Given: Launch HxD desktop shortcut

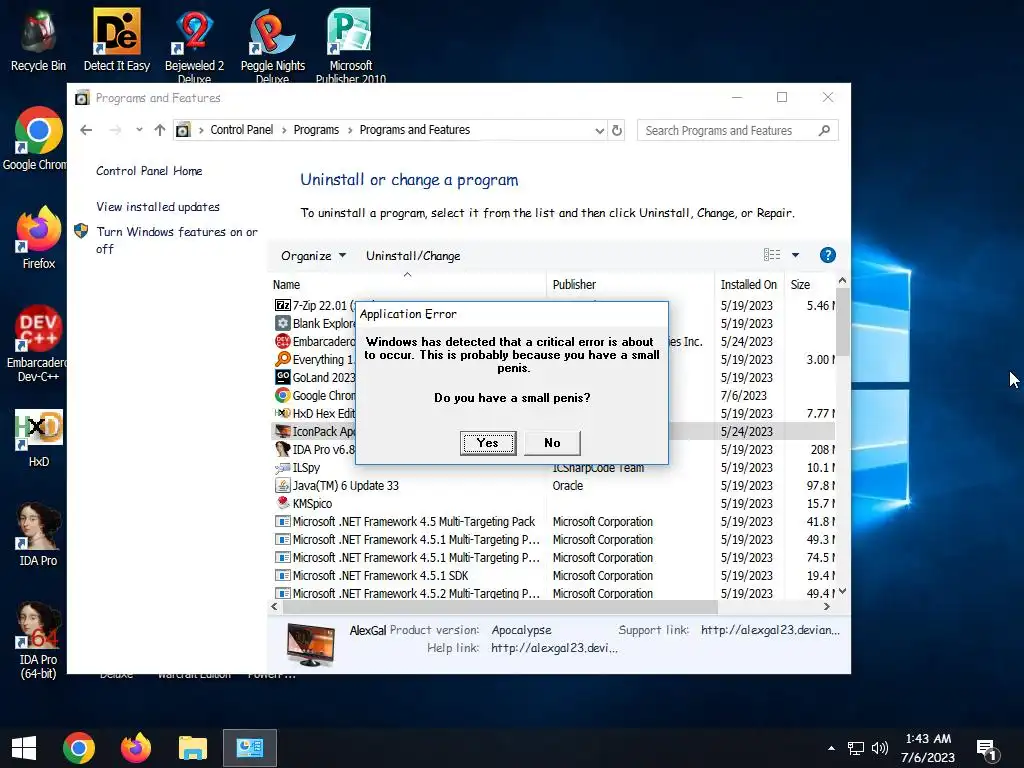Looking at the screenshot, I should (39, 438).
